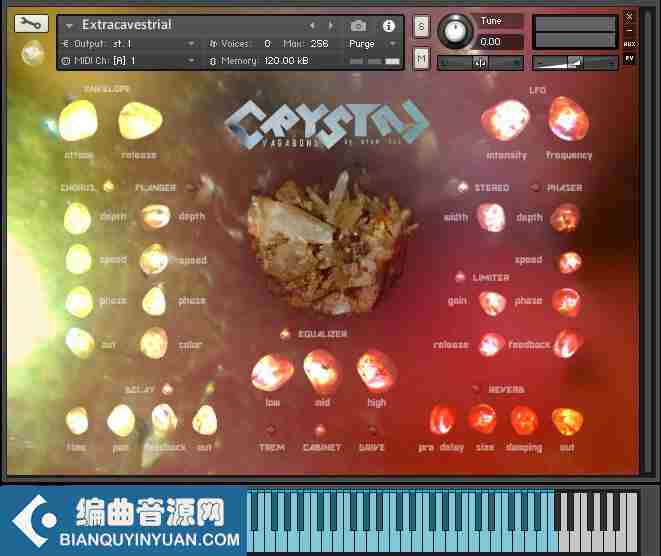Click the Delay time crystal knob
Viewport: 661px width, 556px height.
[77, 421]
